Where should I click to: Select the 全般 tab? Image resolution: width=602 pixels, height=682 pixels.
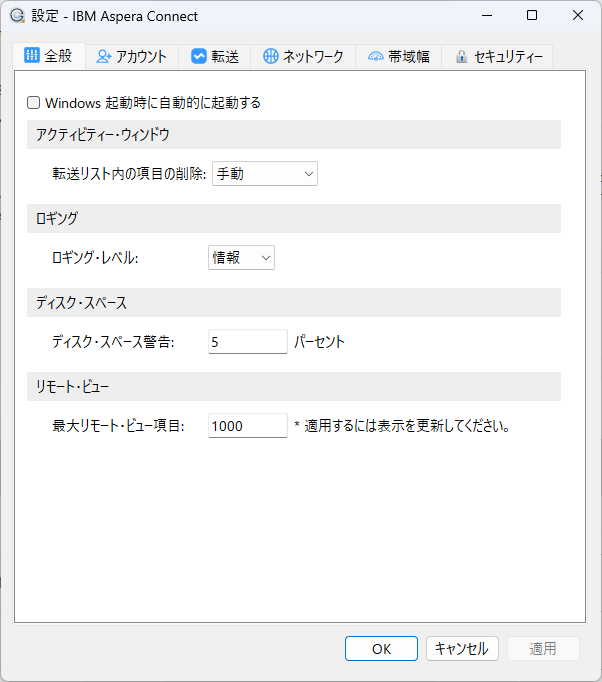click(49, 56)
